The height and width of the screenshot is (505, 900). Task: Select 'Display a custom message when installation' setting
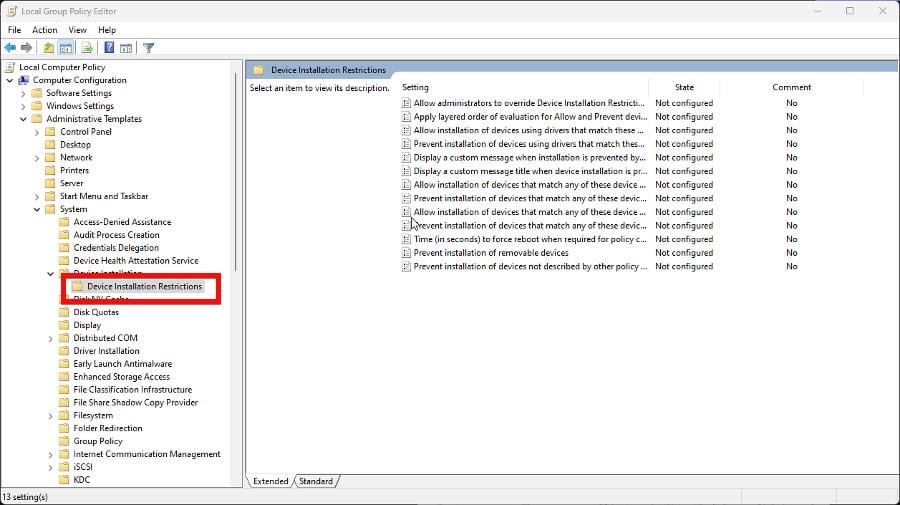pos(529,158)
